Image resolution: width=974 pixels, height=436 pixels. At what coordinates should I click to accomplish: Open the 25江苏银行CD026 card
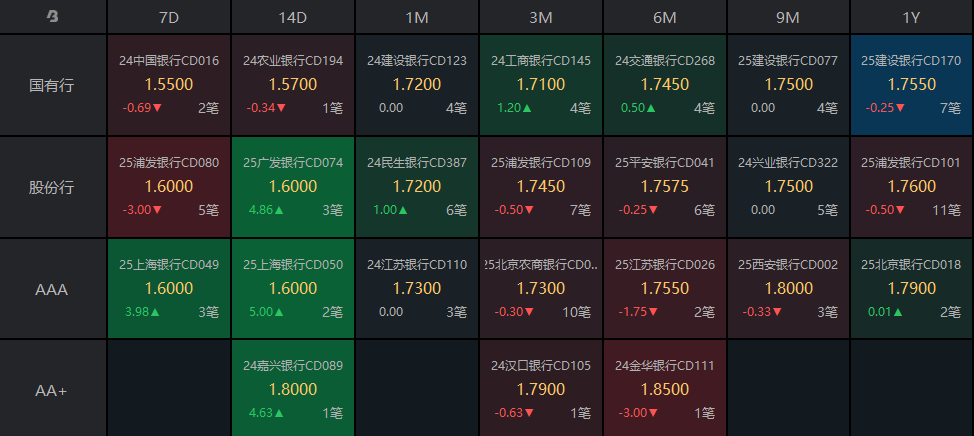point(665,289)
